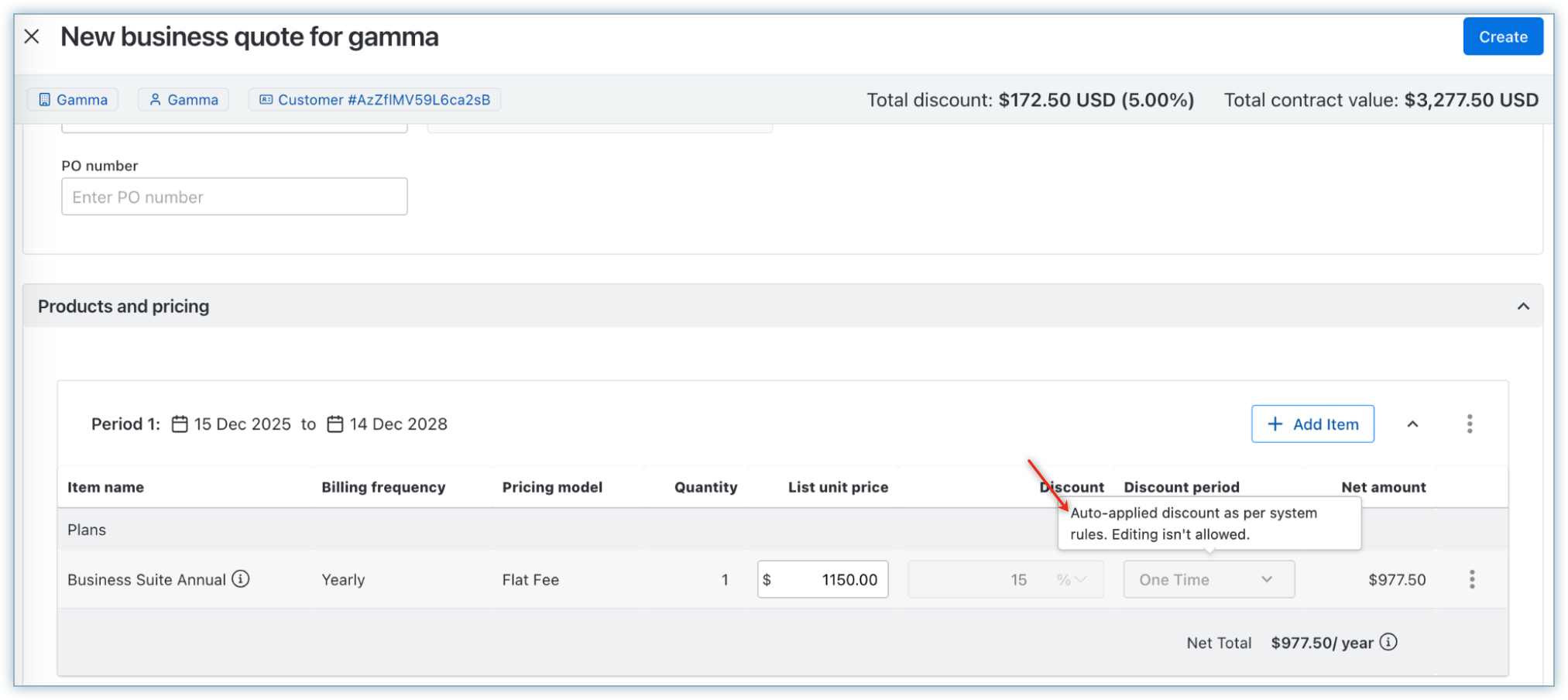
Task: Collapse the Period 1 block chevron
Action: (1412, 424)
